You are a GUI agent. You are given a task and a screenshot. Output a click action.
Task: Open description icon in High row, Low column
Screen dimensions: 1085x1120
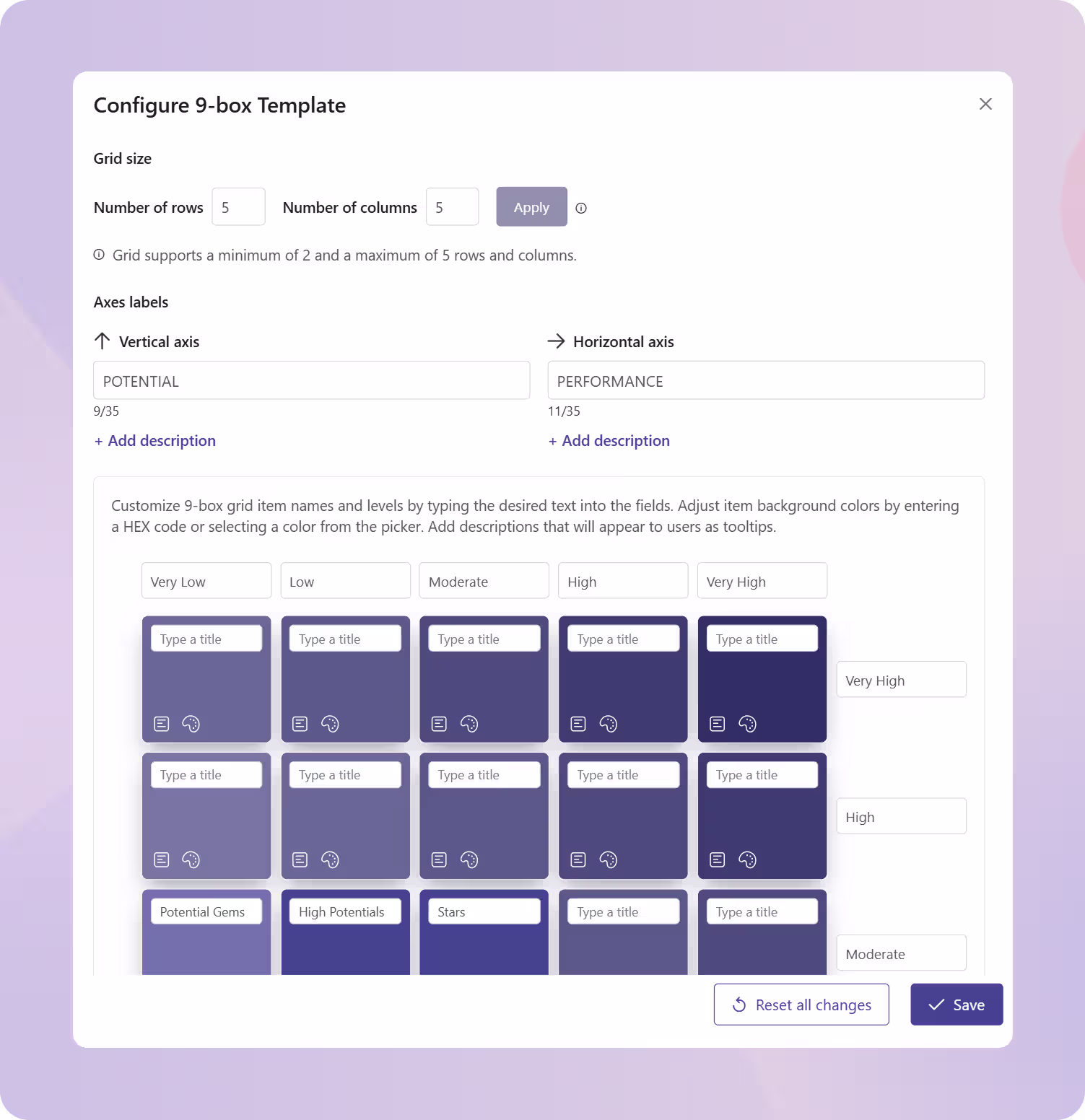[x=300, y=859]
